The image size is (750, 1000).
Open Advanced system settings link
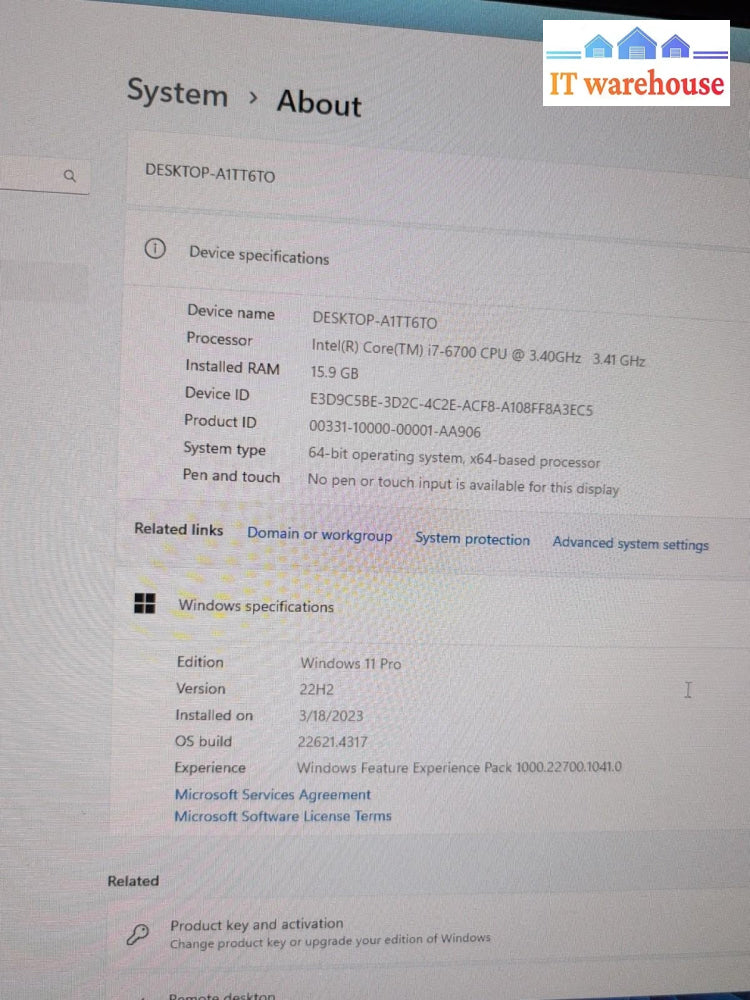(x=630, y=543)
